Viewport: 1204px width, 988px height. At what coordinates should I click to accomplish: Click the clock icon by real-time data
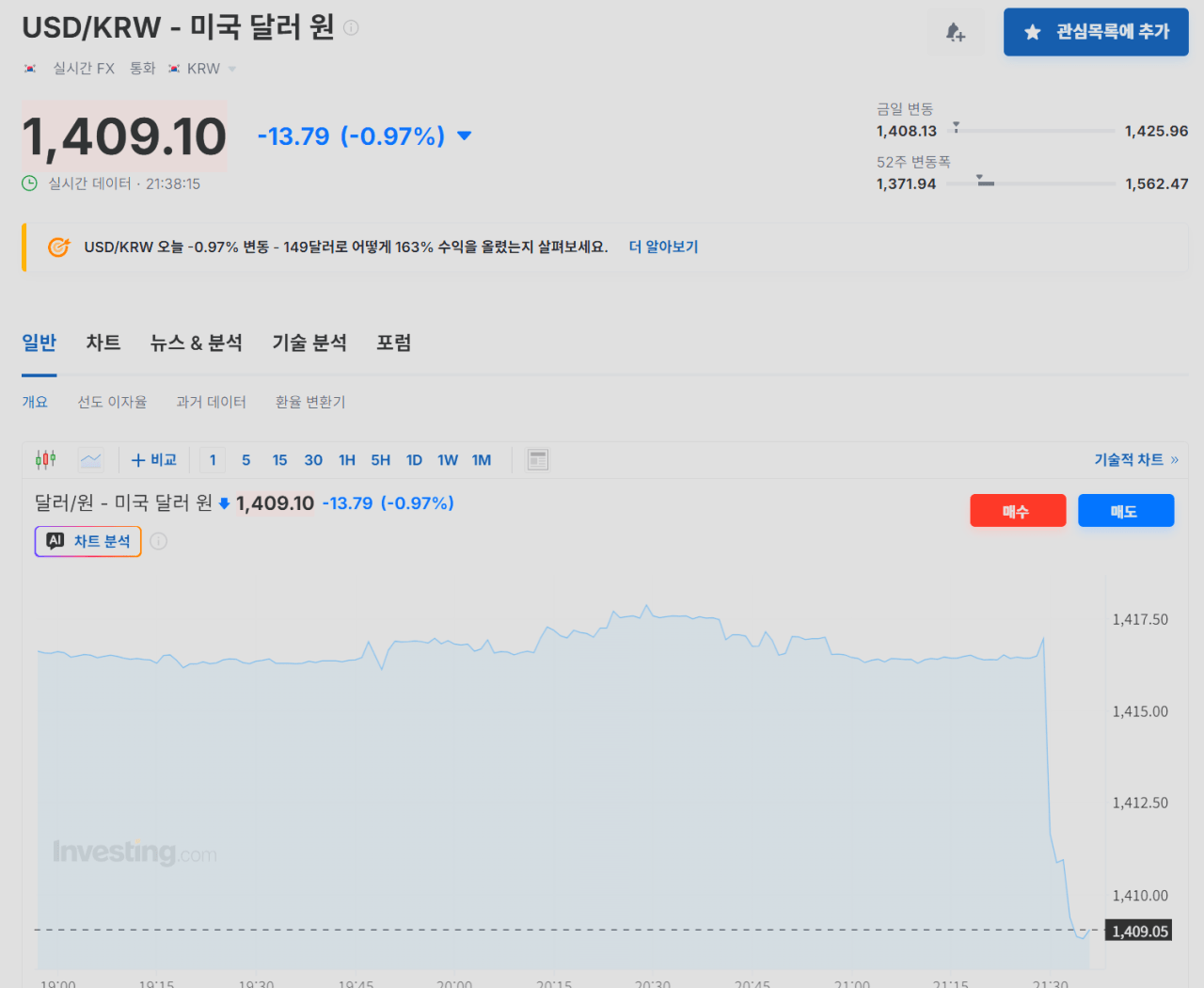[30, 183]
